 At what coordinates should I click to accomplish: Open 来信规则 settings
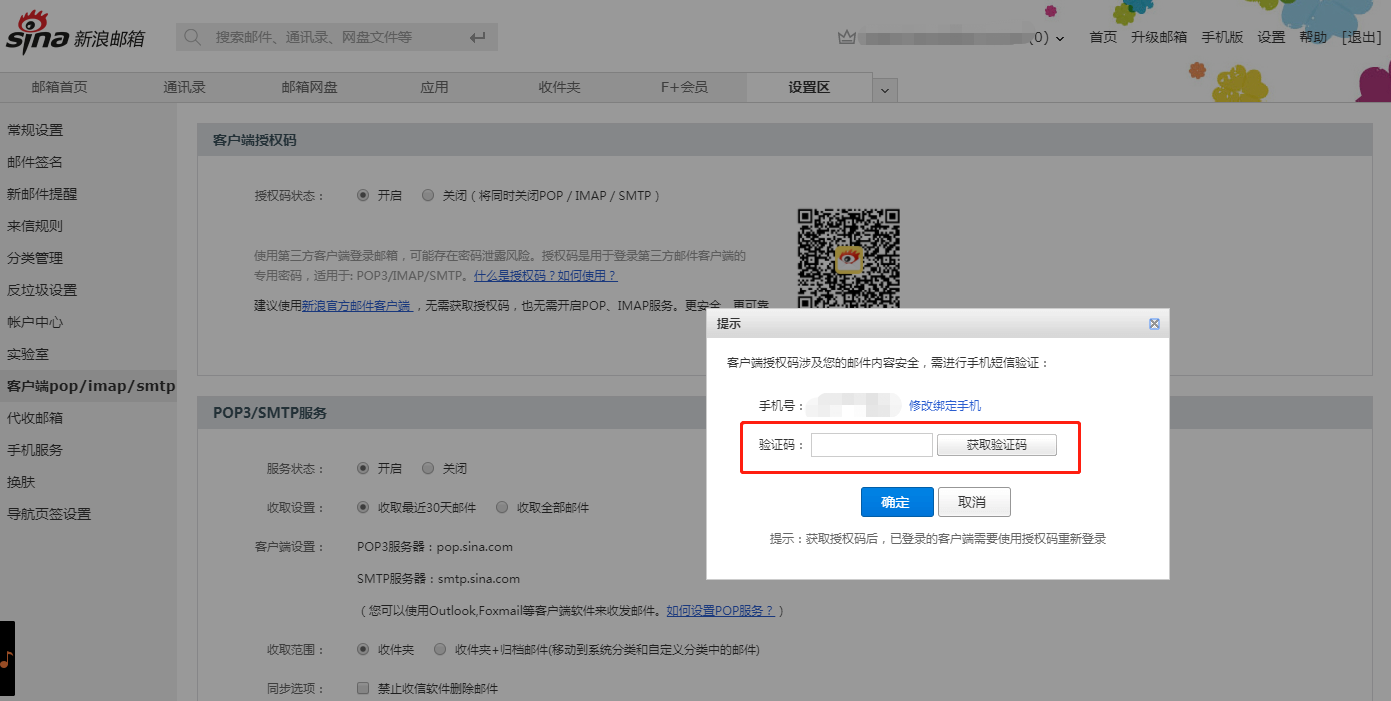[35, 226]
